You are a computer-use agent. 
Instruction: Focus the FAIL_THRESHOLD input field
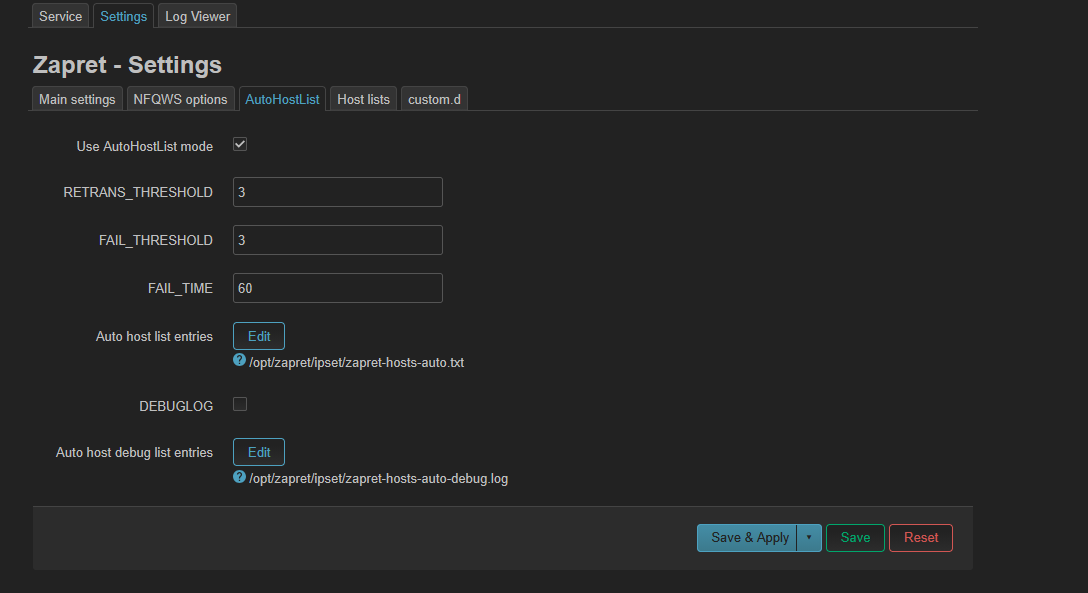[338, 240]
